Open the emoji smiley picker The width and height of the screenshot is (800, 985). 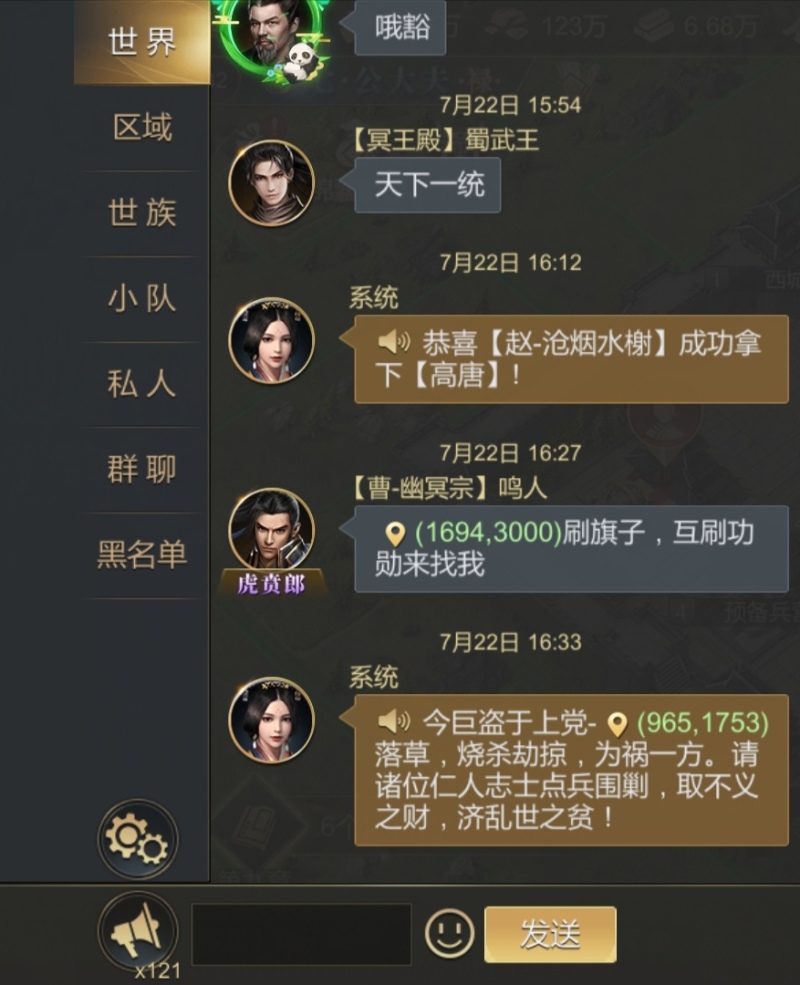point(449,933)
